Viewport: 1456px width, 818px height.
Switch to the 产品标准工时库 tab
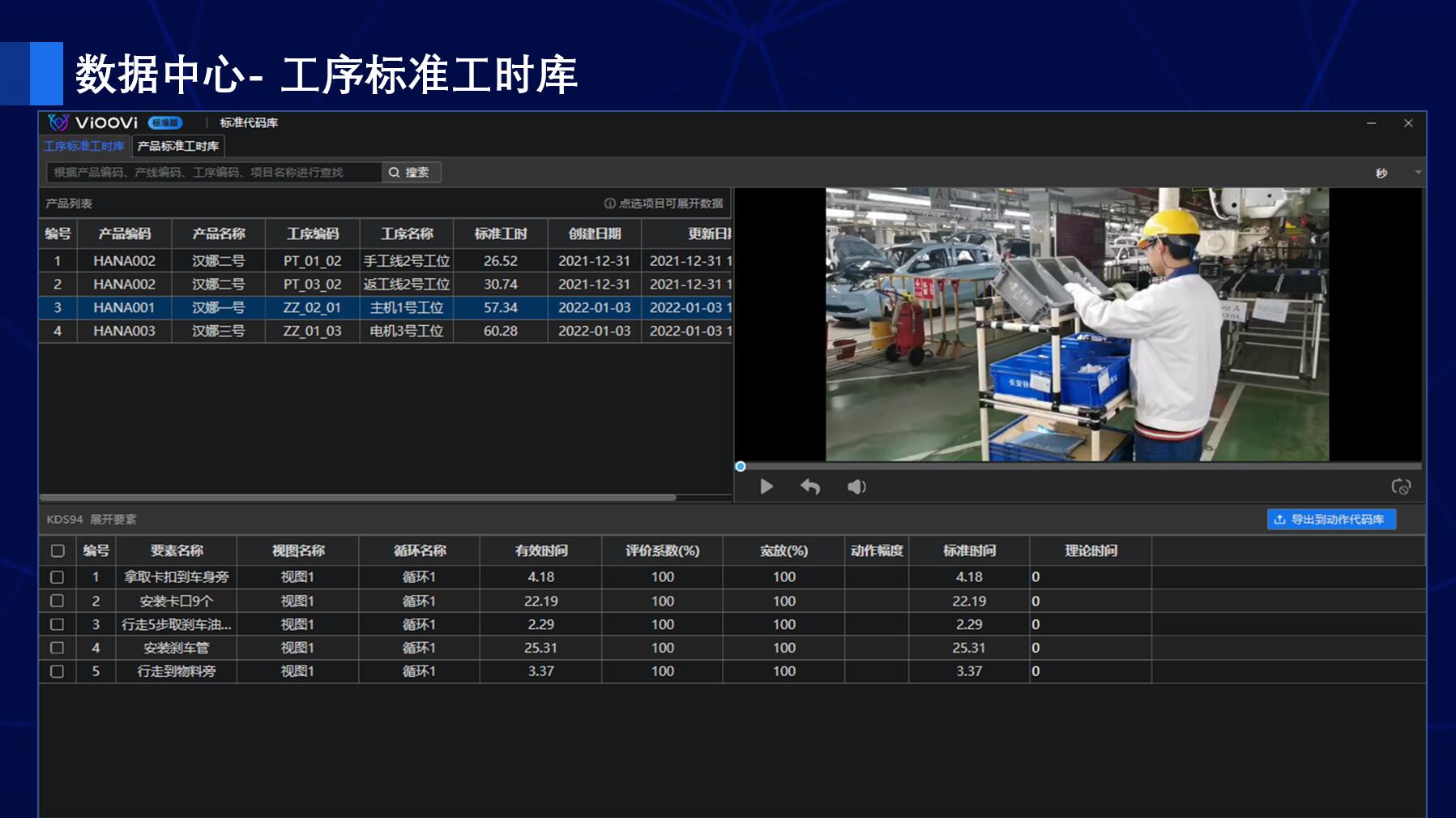pyautogui.click(x=177, y=147)
